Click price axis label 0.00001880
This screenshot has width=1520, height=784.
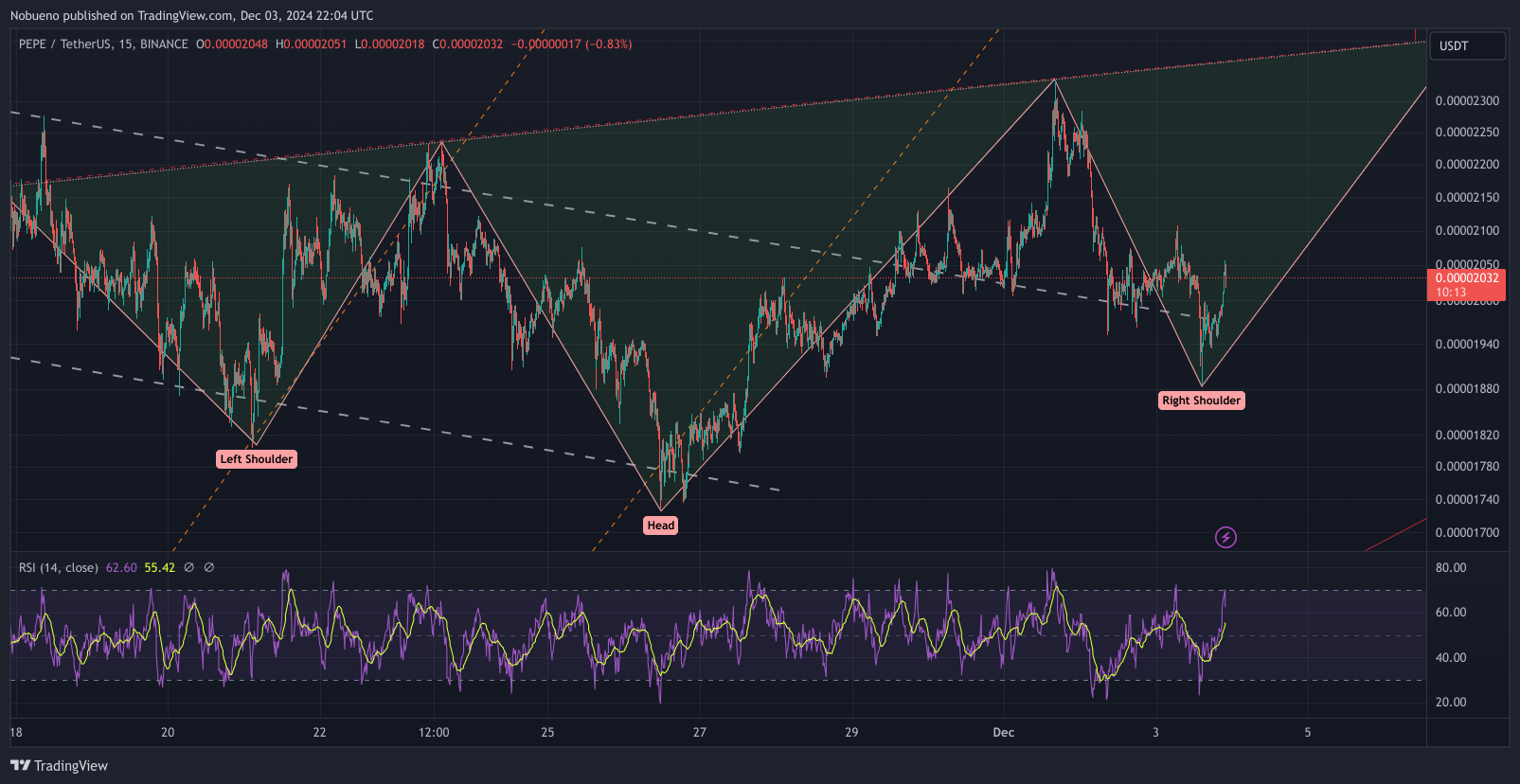pyautogui.click(x=1467, y=388)
